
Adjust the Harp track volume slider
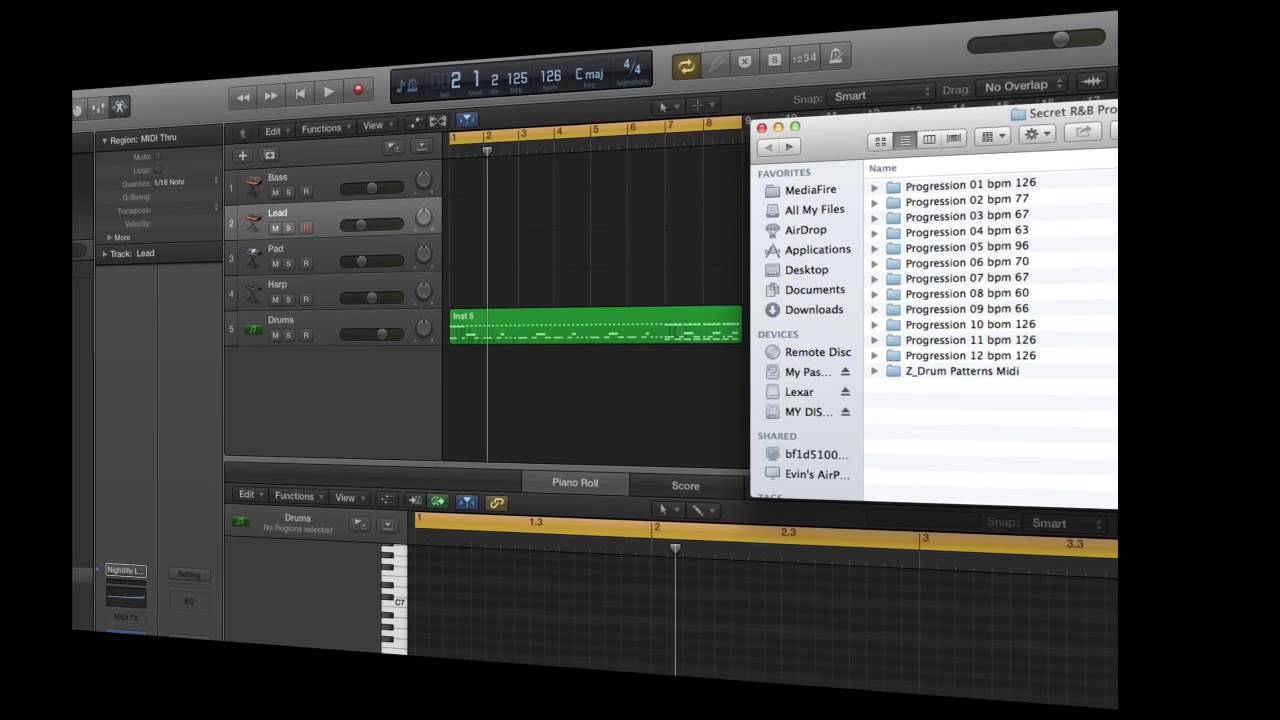tap(371, 298)
